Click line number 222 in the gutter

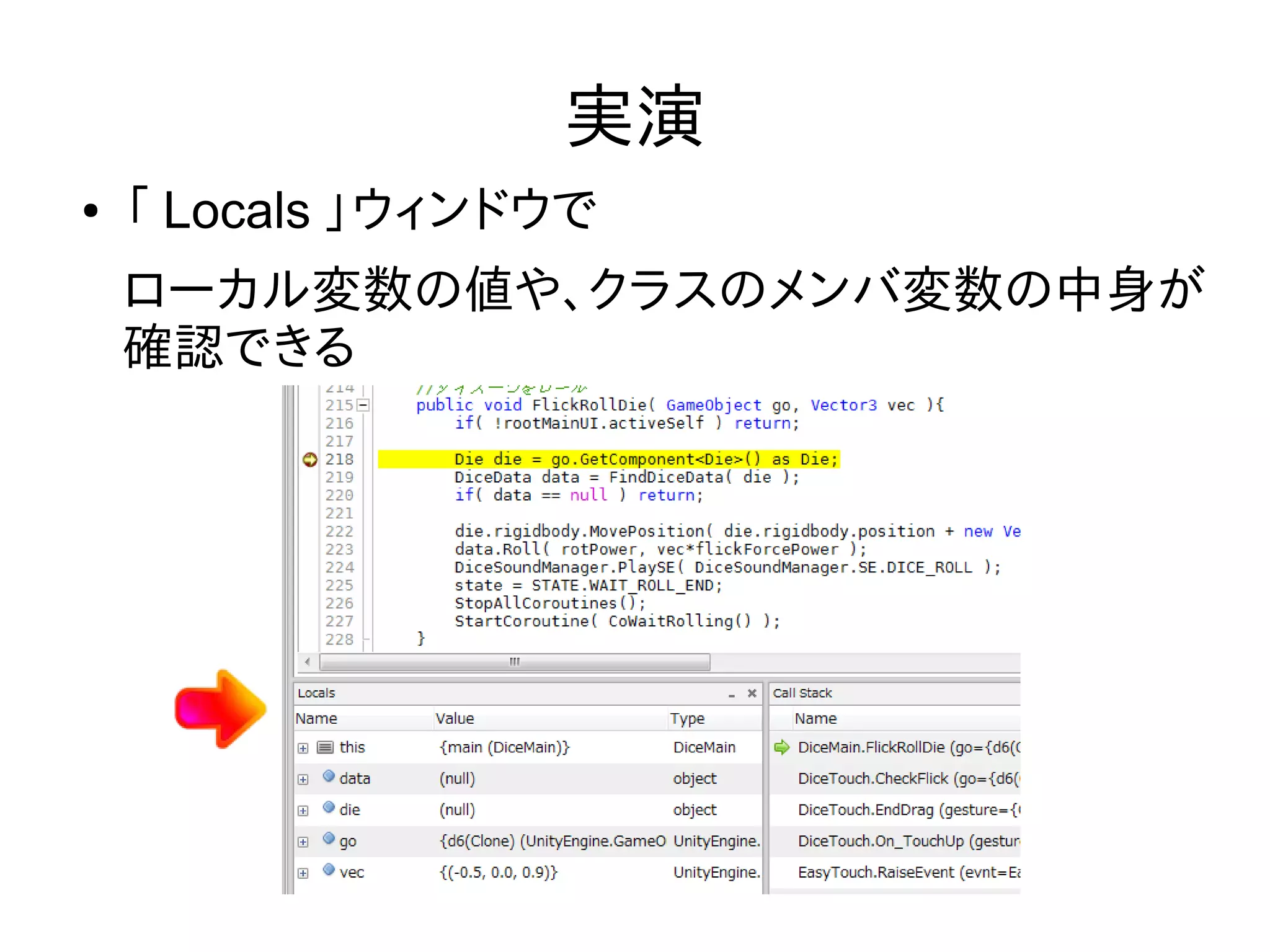339,532
